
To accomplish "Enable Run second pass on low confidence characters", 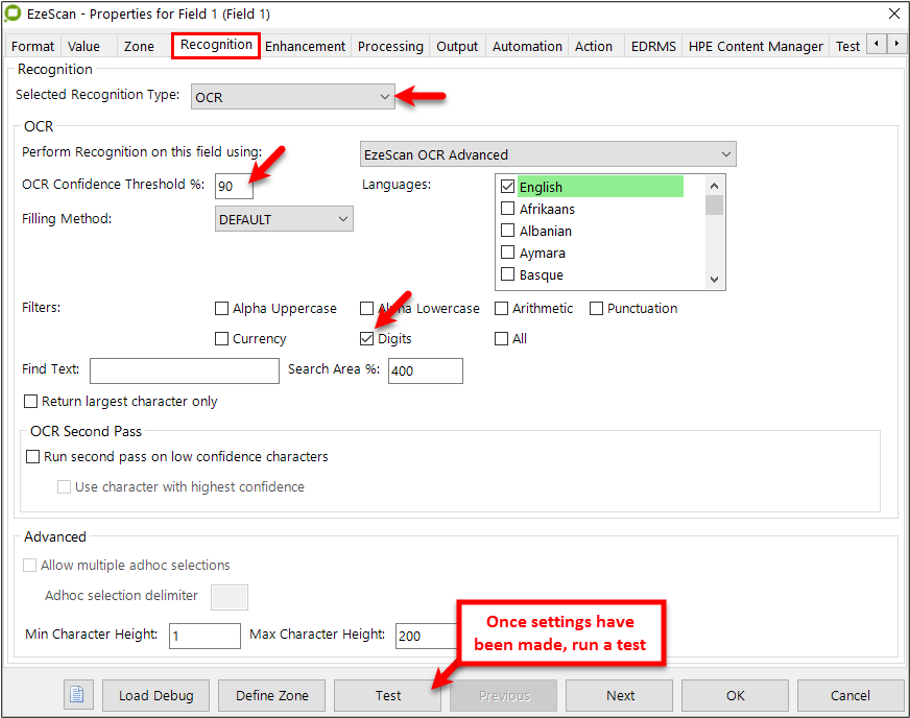I will [32, 457].
